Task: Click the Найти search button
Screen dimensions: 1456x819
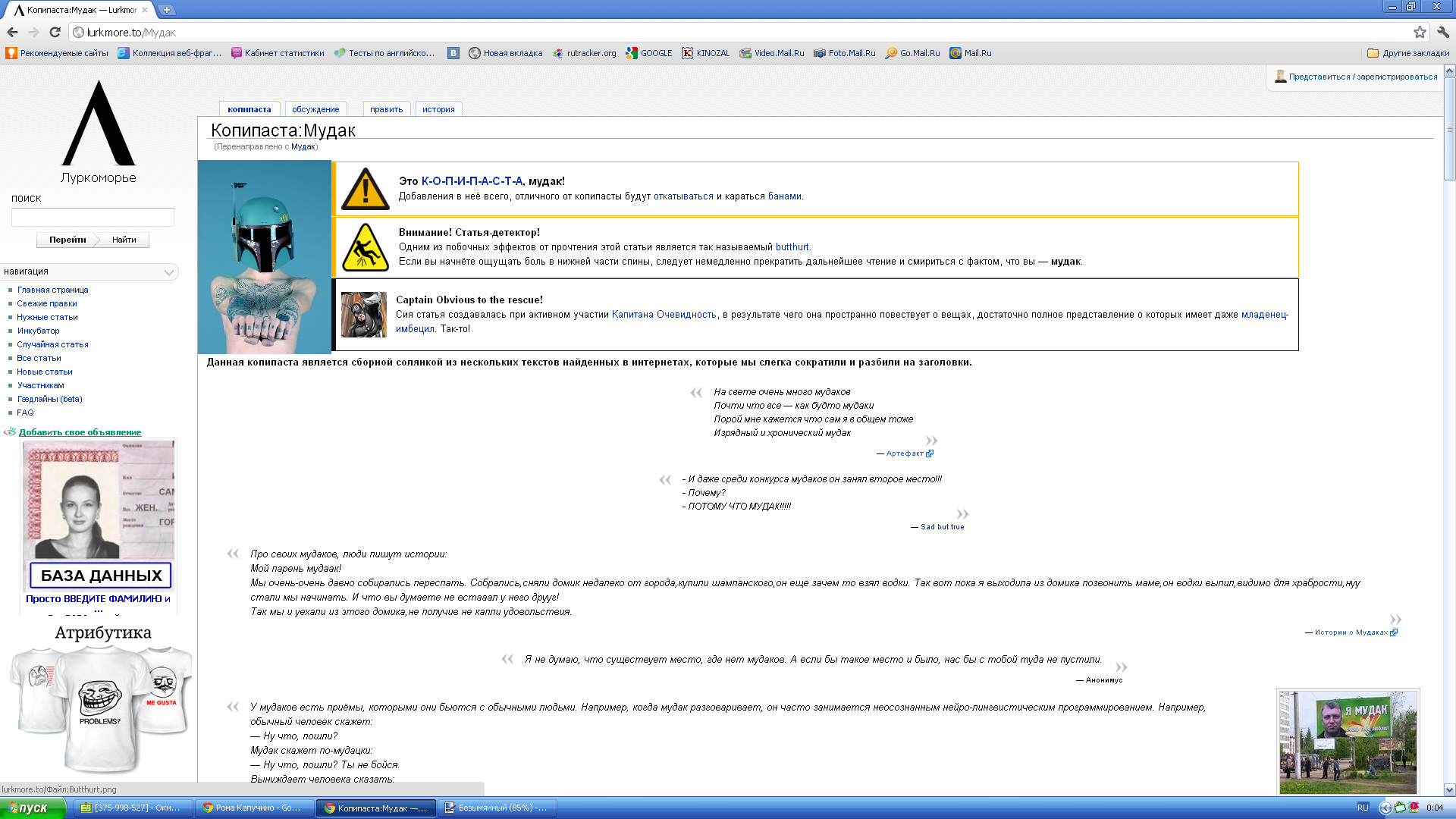Action: [124, 240]
